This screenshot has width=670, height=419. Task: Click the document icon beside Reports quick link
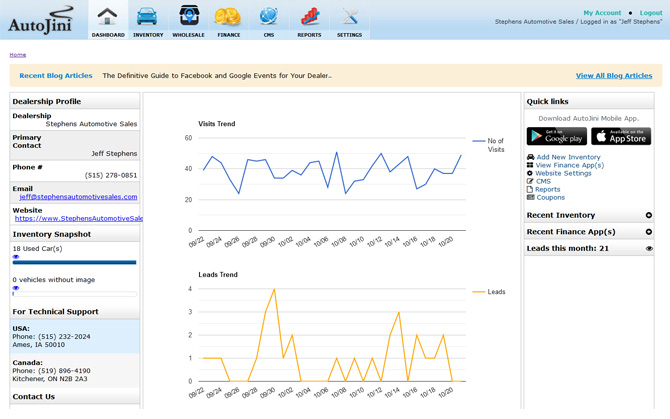click(530, 189)
